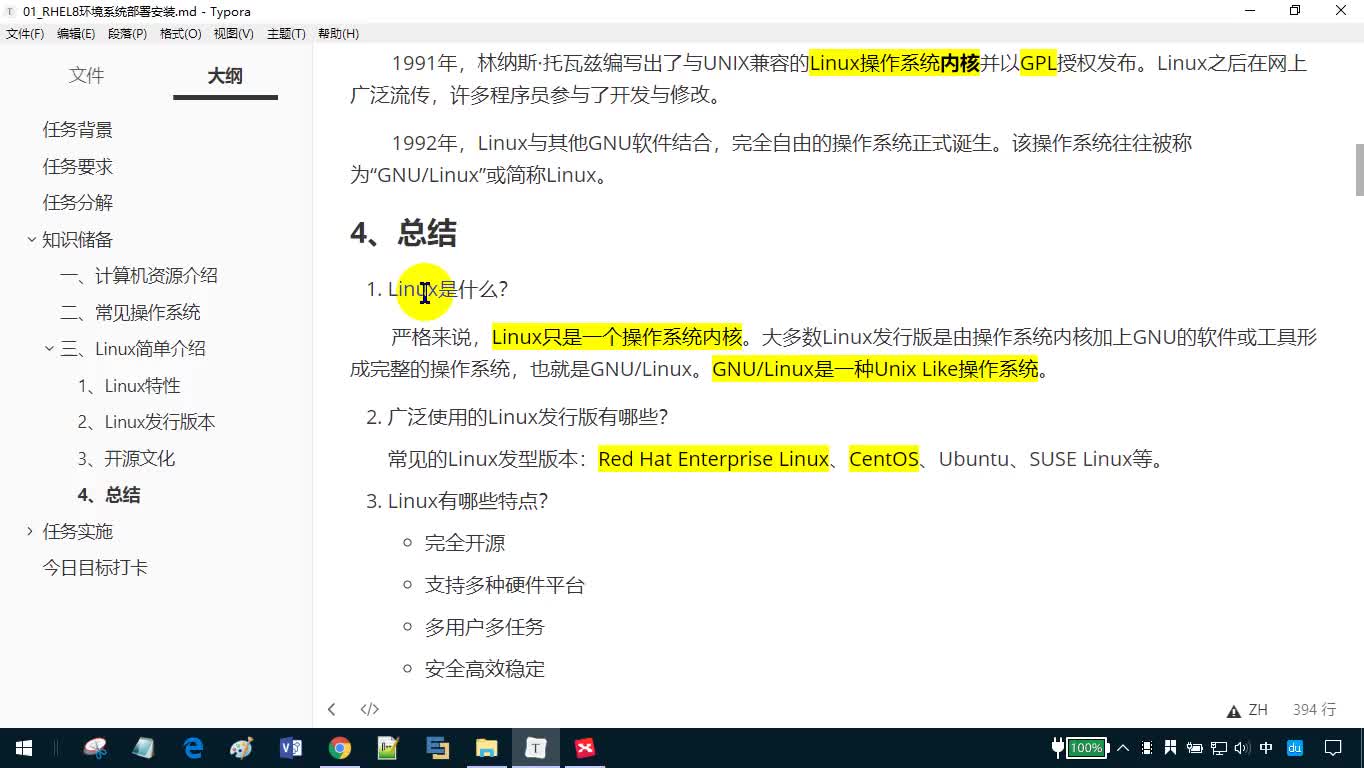Open the VMware Workstation taskbar icon

pyautogui.click(x=437, y=748)
